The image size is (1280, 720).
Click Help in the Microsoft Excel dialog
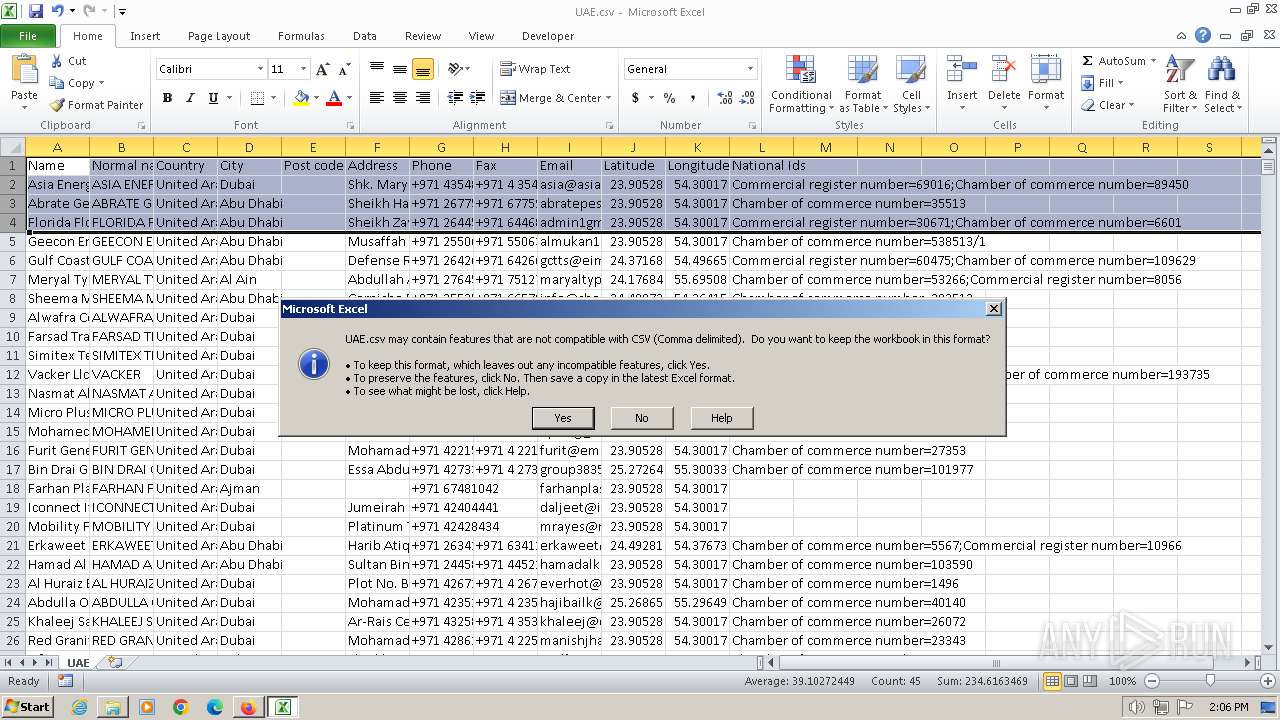point(721,418)
